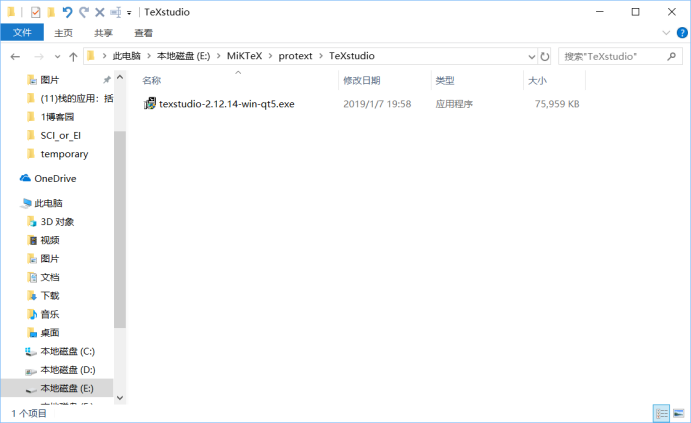Image resolution: width=691 pixels, height=423 pixels.
Task: Open 音乐 folder in the navigation pane
Action: pos(50,314)
